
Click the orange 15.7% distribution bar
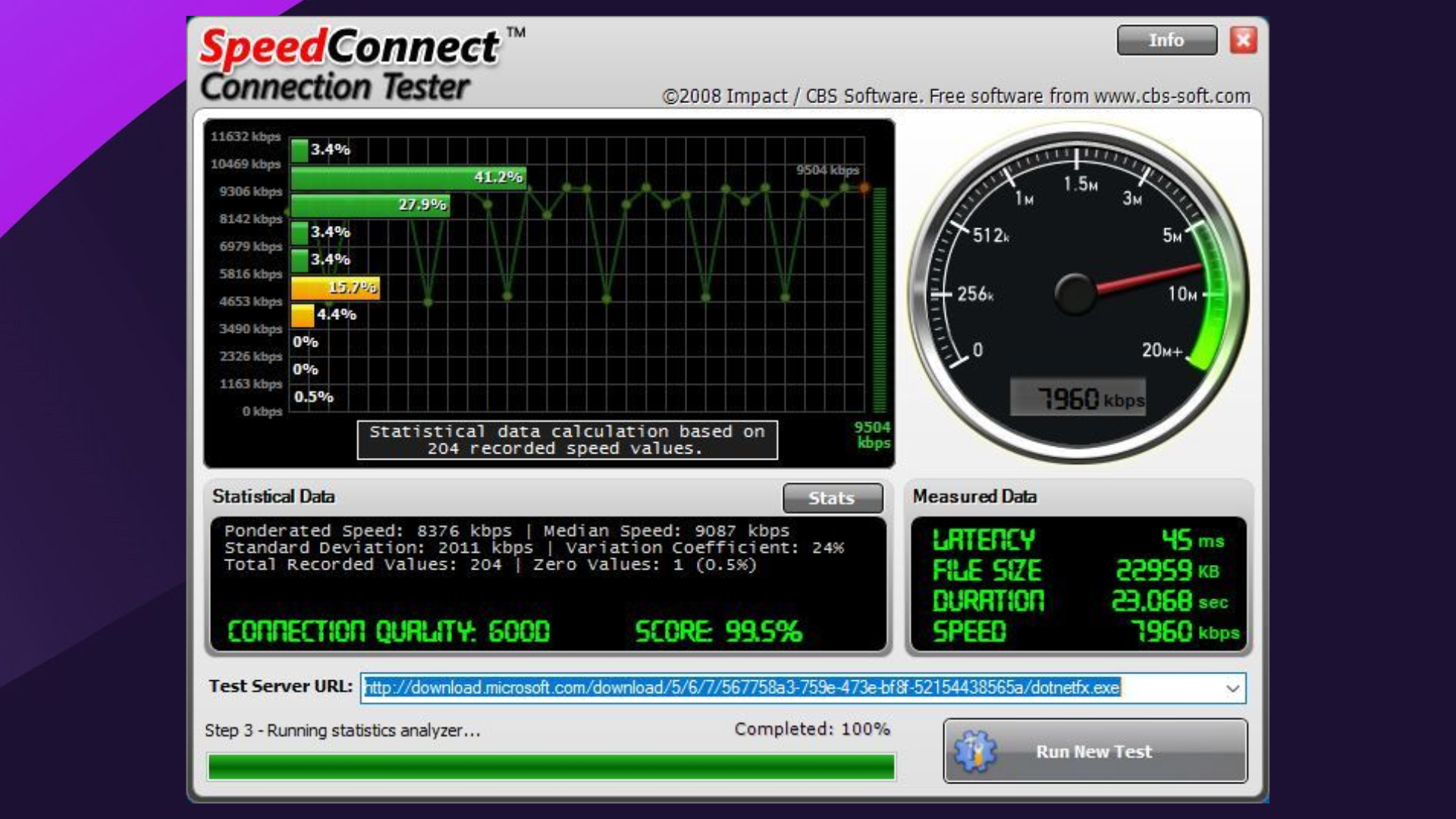point(335,287)
